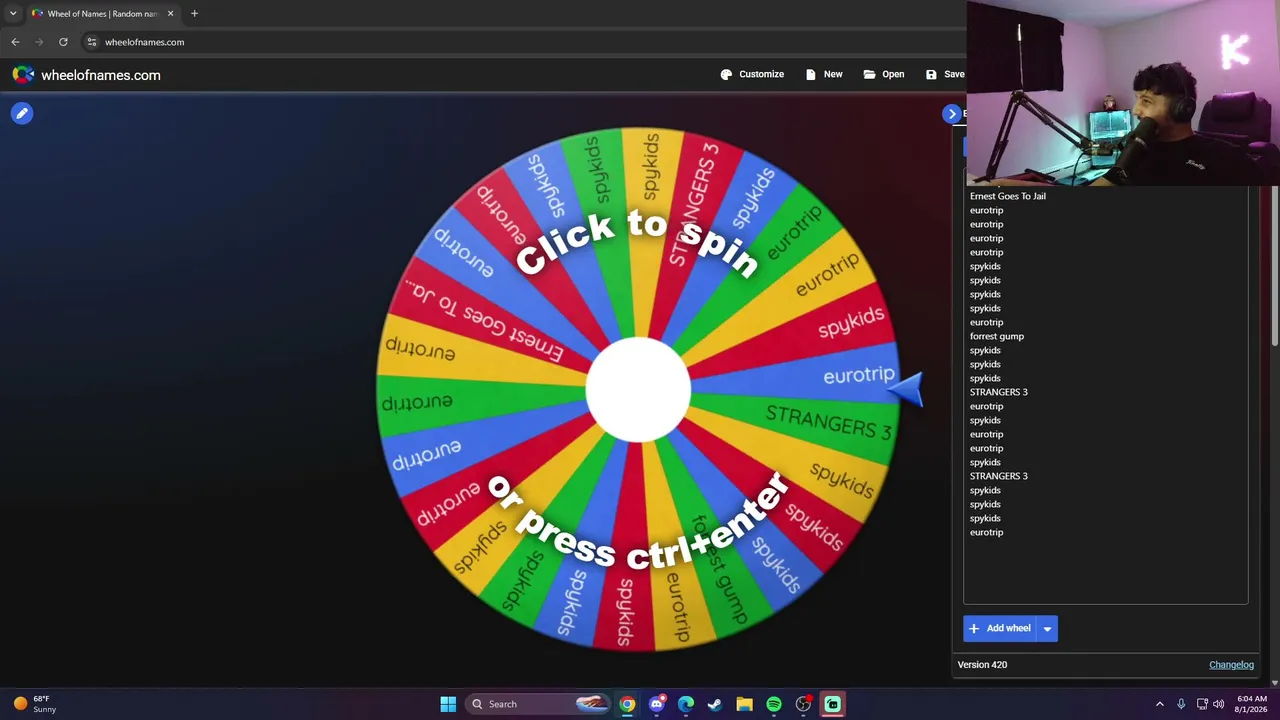
Task: Click the taskbar Search box
Action: click(x=538, y=704)
